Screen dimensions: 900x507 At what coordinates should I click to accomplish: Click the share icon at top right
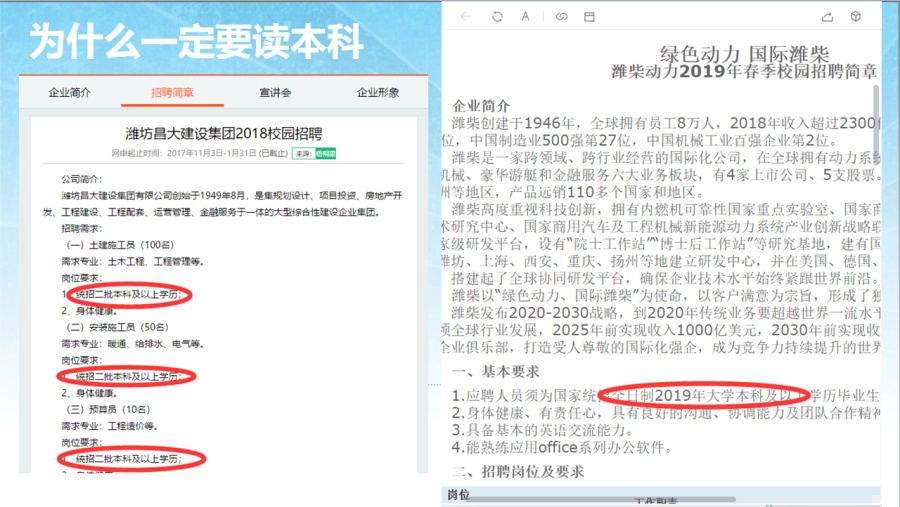[827, 17]
